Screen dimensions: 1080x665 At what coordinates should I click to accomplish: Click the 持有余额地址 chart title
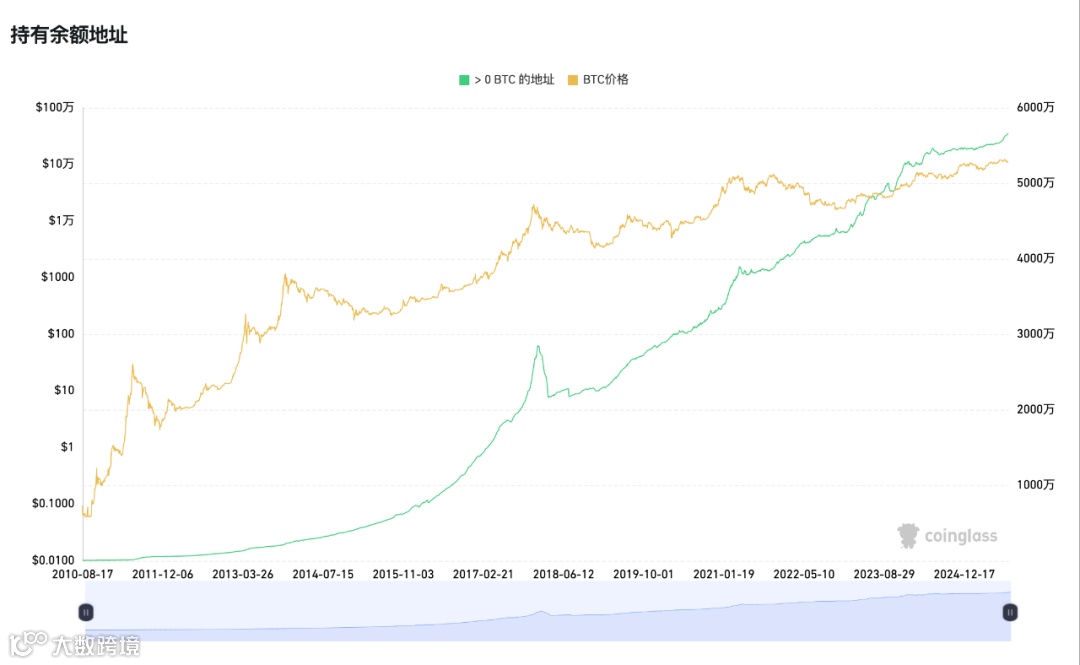69,34
